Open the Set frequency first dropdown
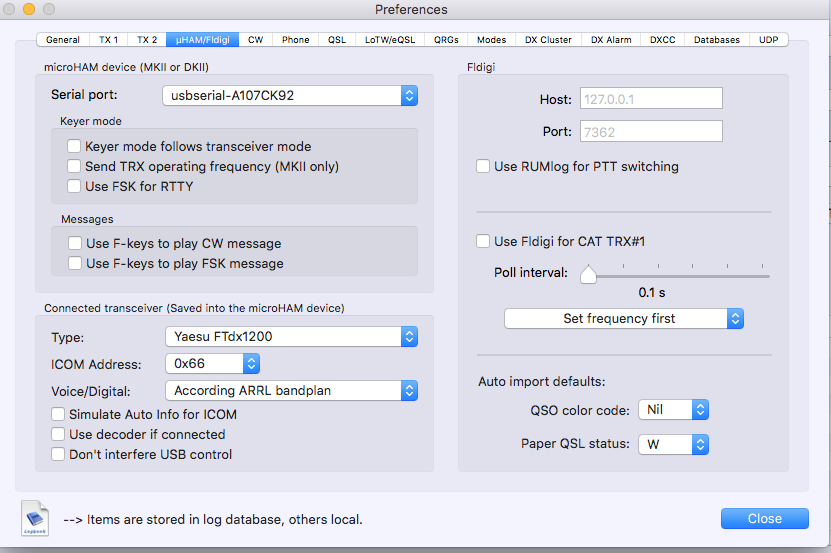The width and height of the screenshot is (831, 553). 624,319
